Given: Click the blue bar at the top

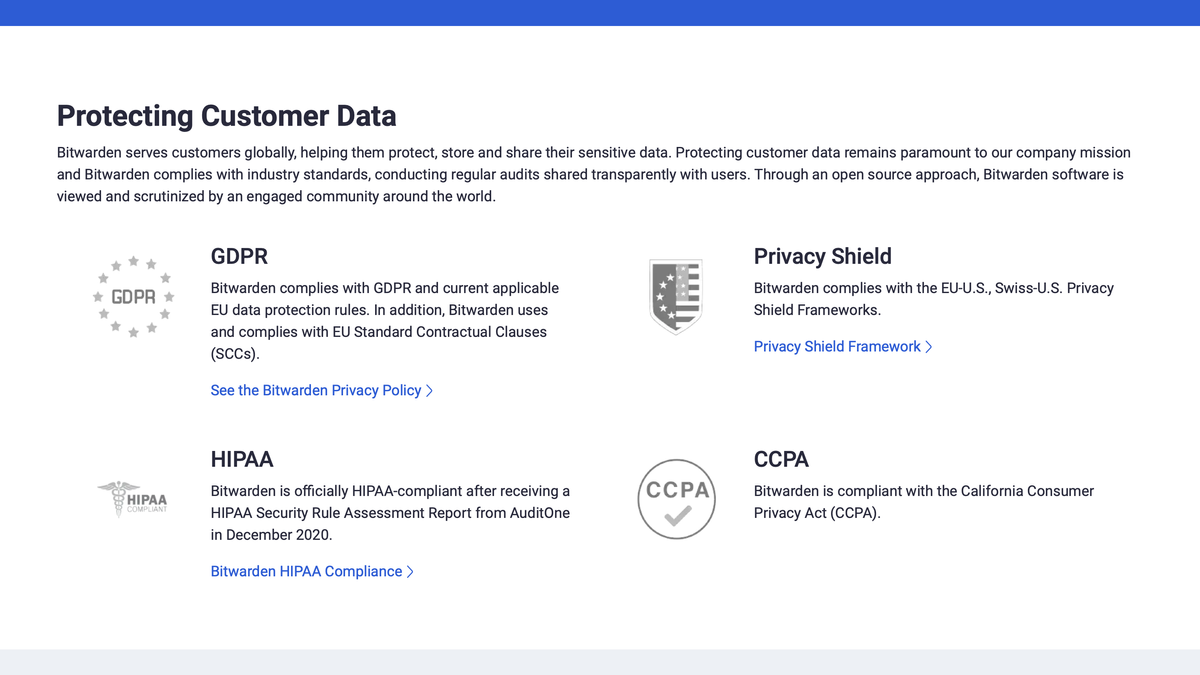Looking at the screenshot, I should click(x=600, y=12).
